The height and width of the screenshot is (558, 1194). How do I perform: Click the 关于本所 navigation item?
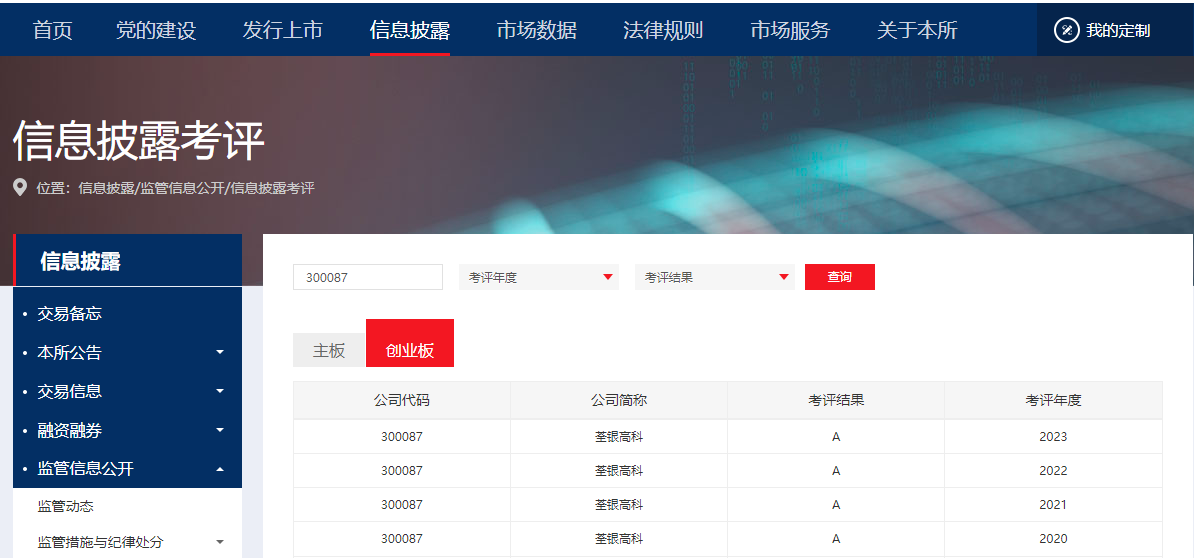tap(917, 30)
